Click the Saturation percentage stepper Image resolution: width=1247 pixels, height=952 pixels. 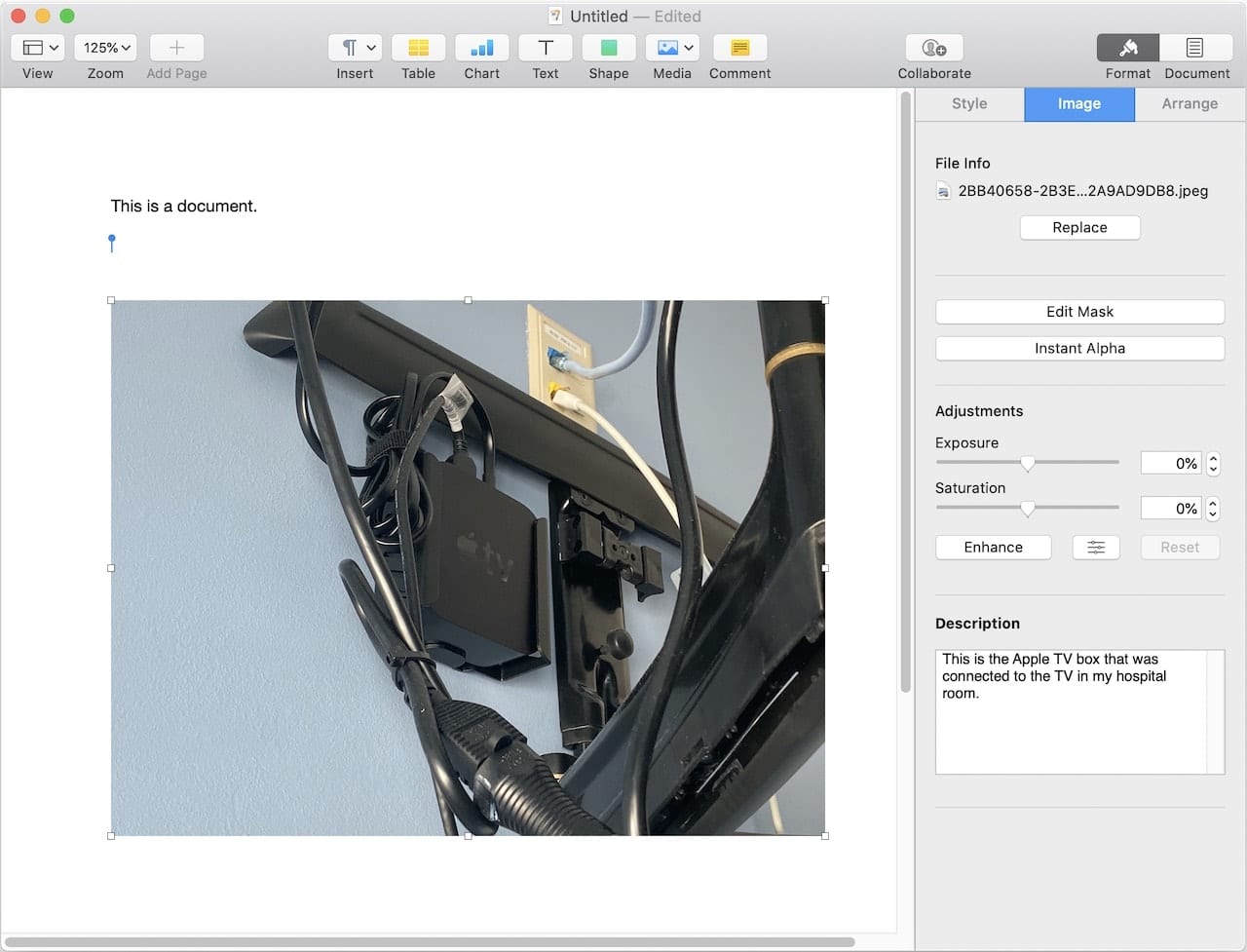pyautogui.click(x=1213, y=509)
